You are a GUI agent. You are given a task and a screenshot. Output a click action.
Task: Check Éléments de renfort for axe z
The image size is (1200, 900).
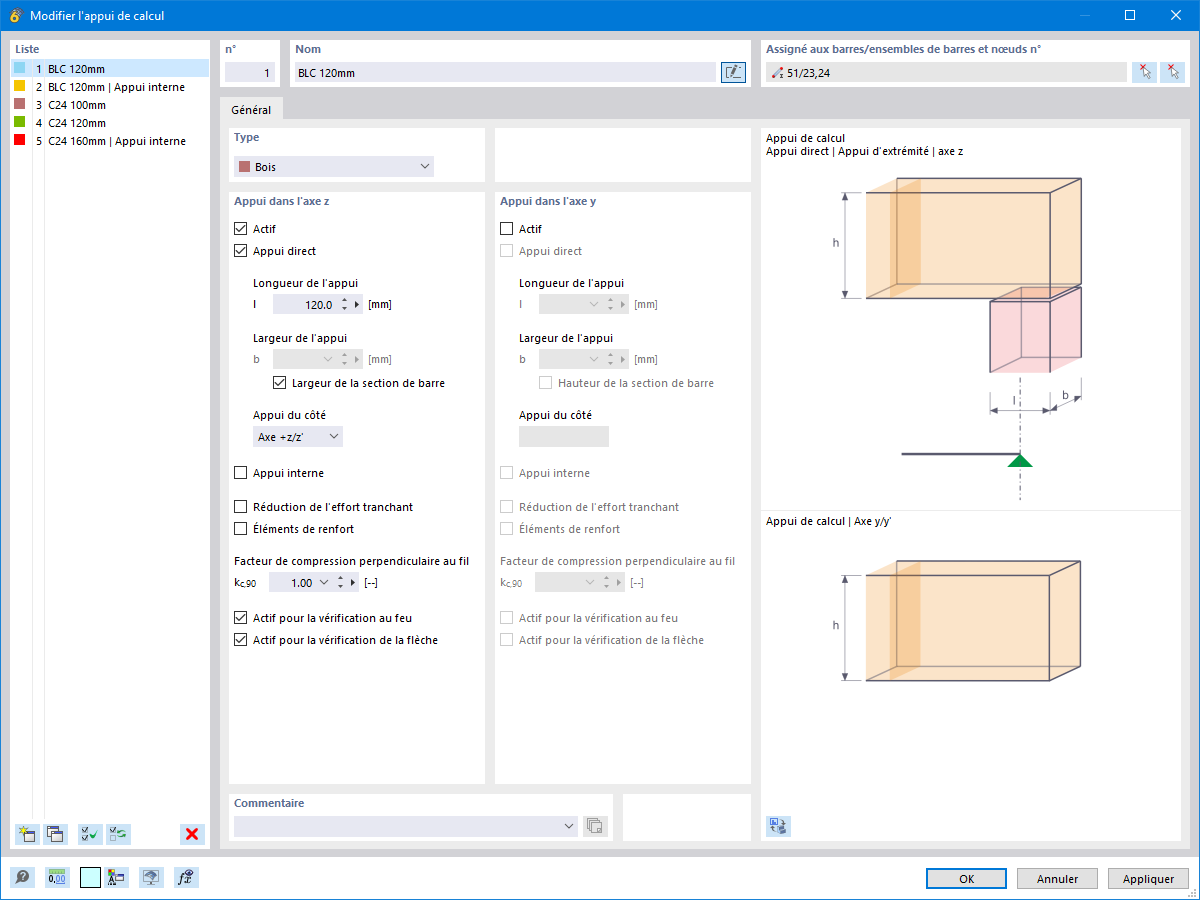[240, 529]
